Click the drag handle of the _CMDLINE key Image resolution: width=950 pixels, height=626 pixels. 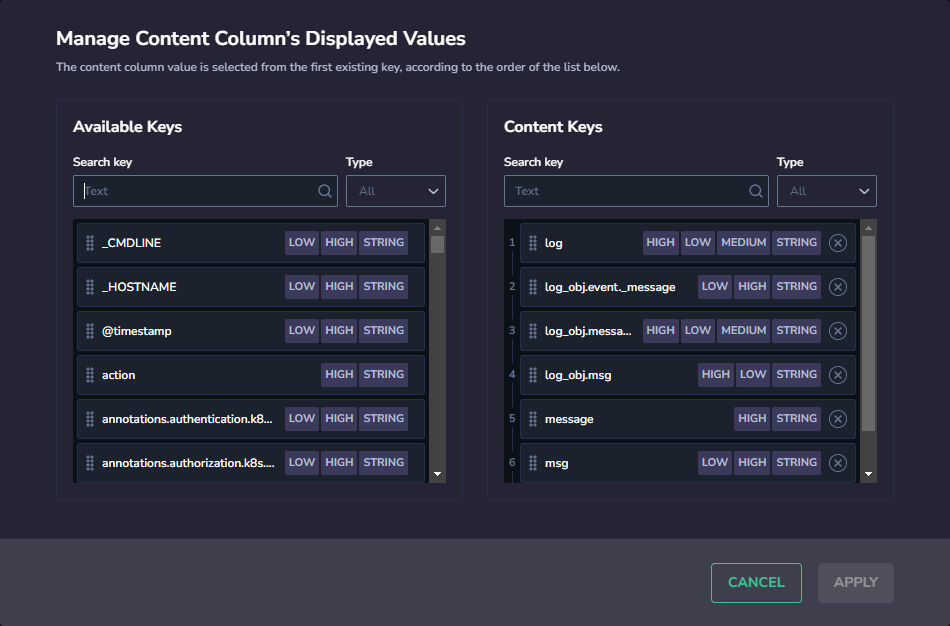pyautogui.click(x=90, y=243)
